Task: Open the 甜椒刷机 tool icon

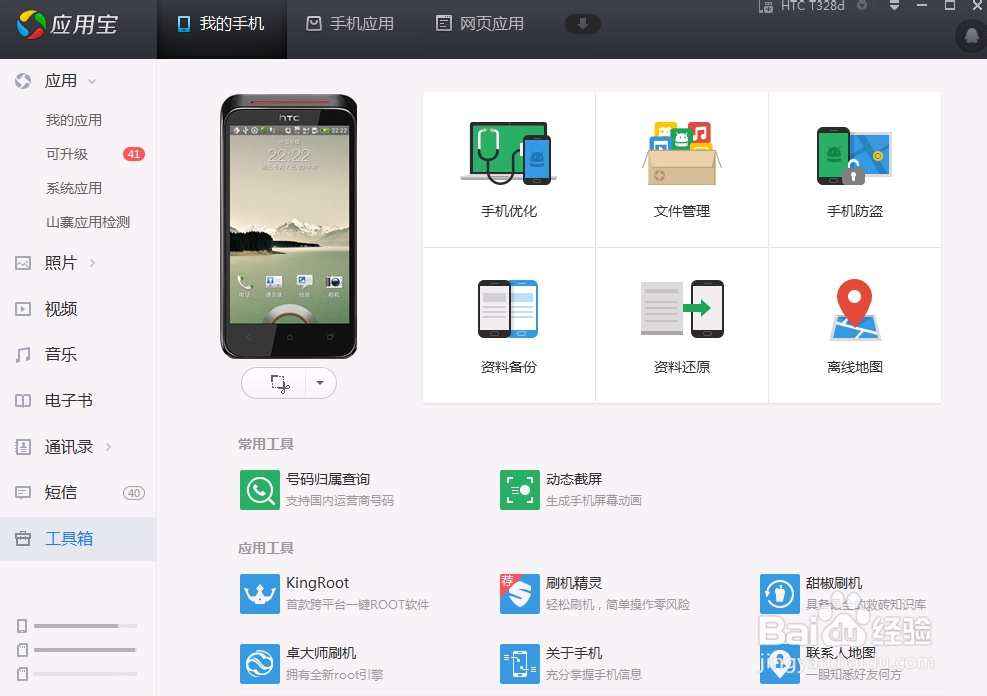Action: click(x=779, y=593)
